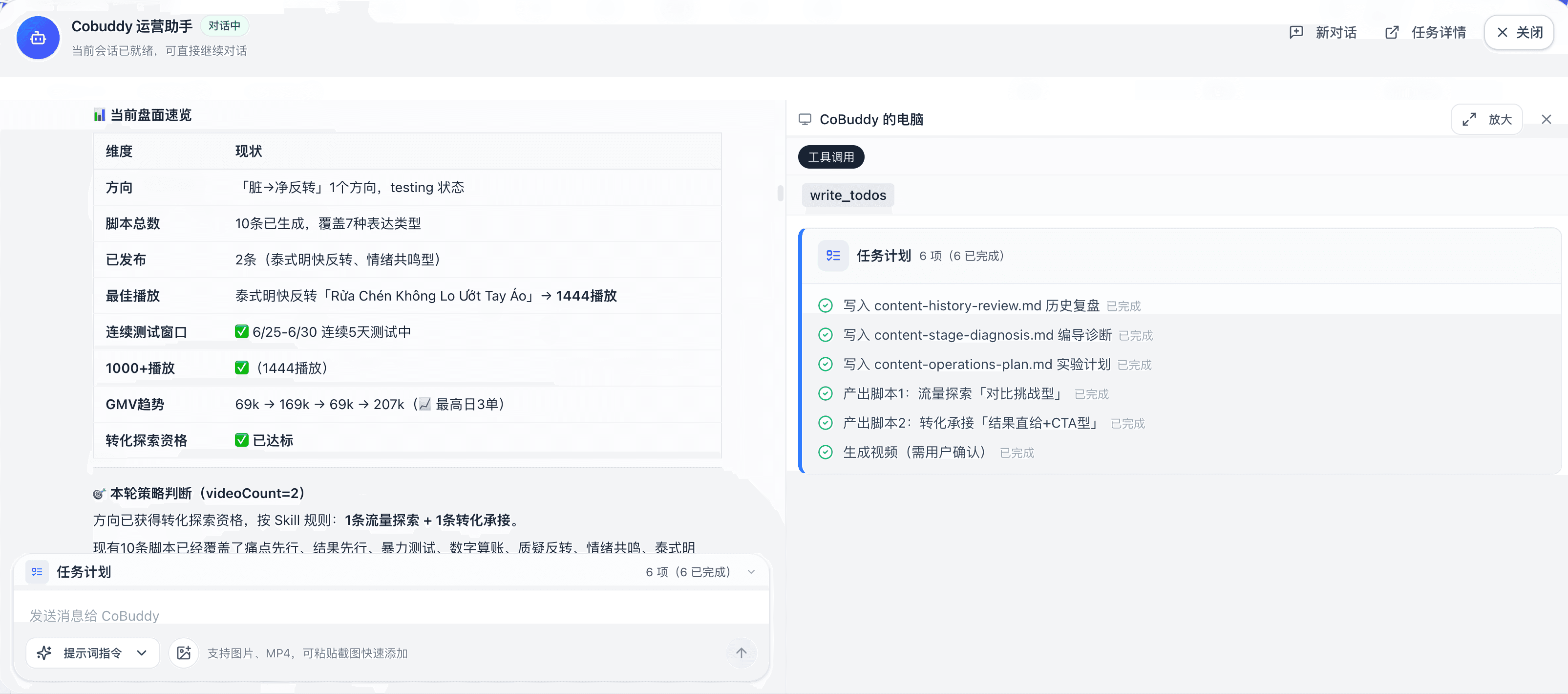
Task: Focus the 发送消息给 CoBuddy input field
Action: [x=391, y=615]
